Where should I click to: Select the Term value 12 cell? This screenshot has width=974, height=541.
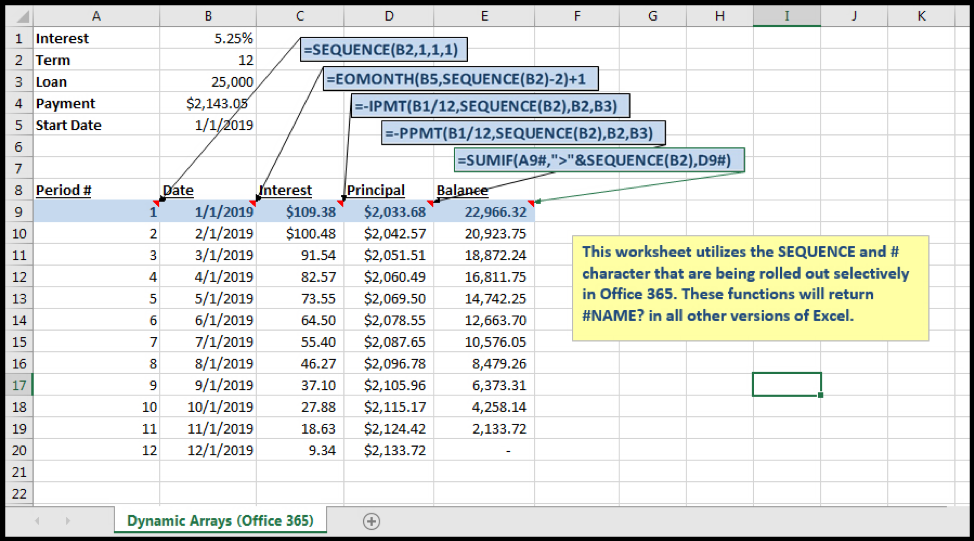(x=208, y=60)
